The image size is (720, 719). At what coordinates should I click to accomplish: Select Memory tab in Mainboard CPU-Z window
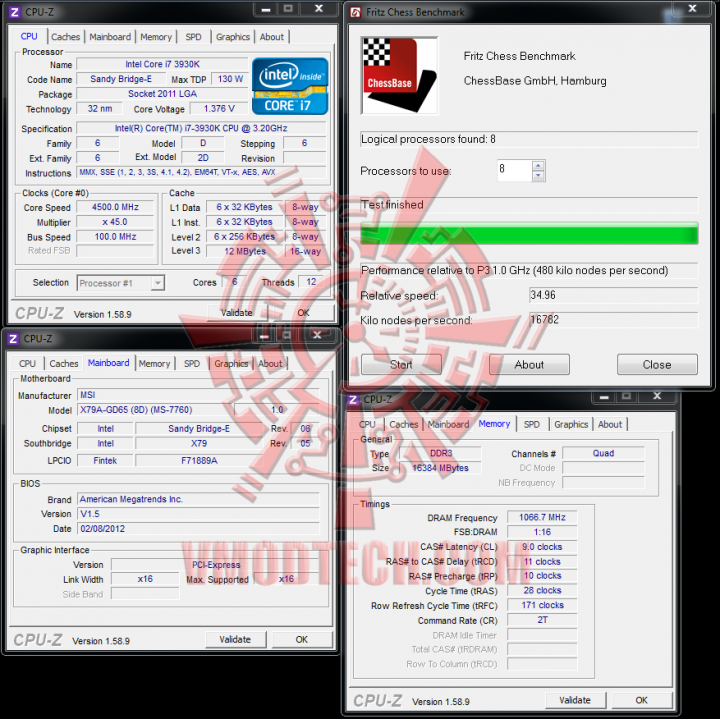pos(155,364)
